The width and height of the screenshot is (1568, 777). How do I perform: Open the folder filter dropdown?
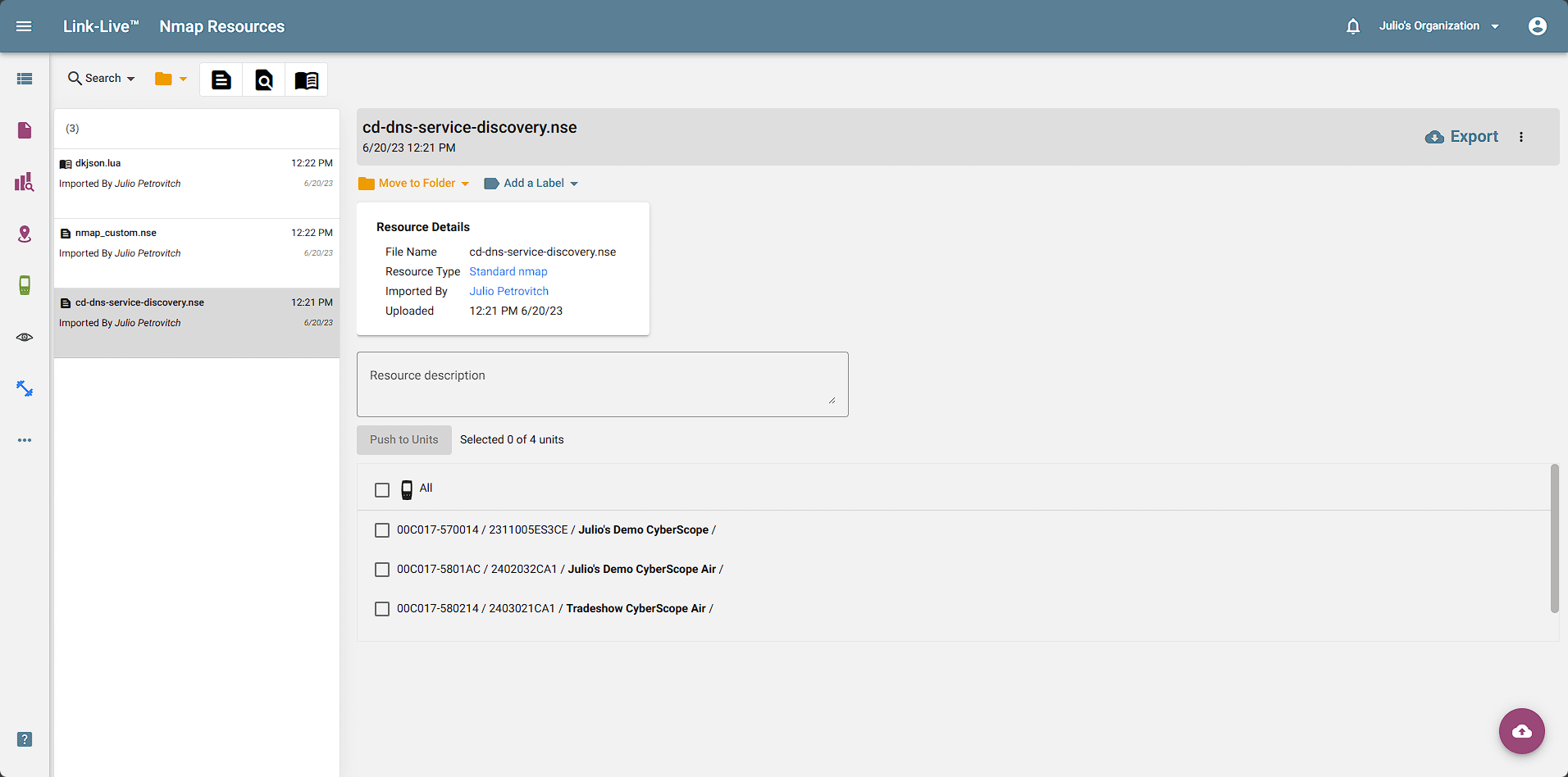pos(170,79)
